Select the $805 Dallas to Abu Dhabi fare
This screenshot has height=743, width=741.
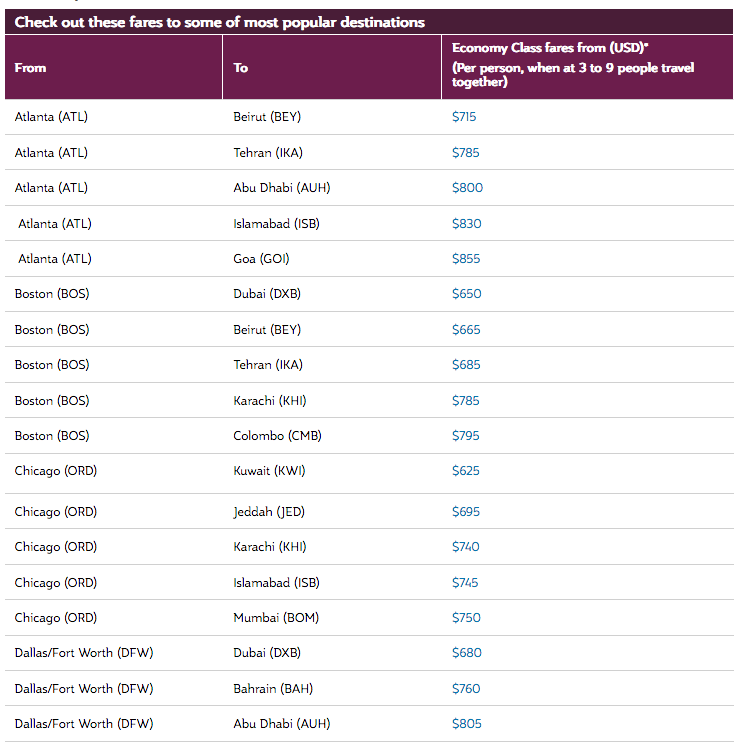[466, 724]
